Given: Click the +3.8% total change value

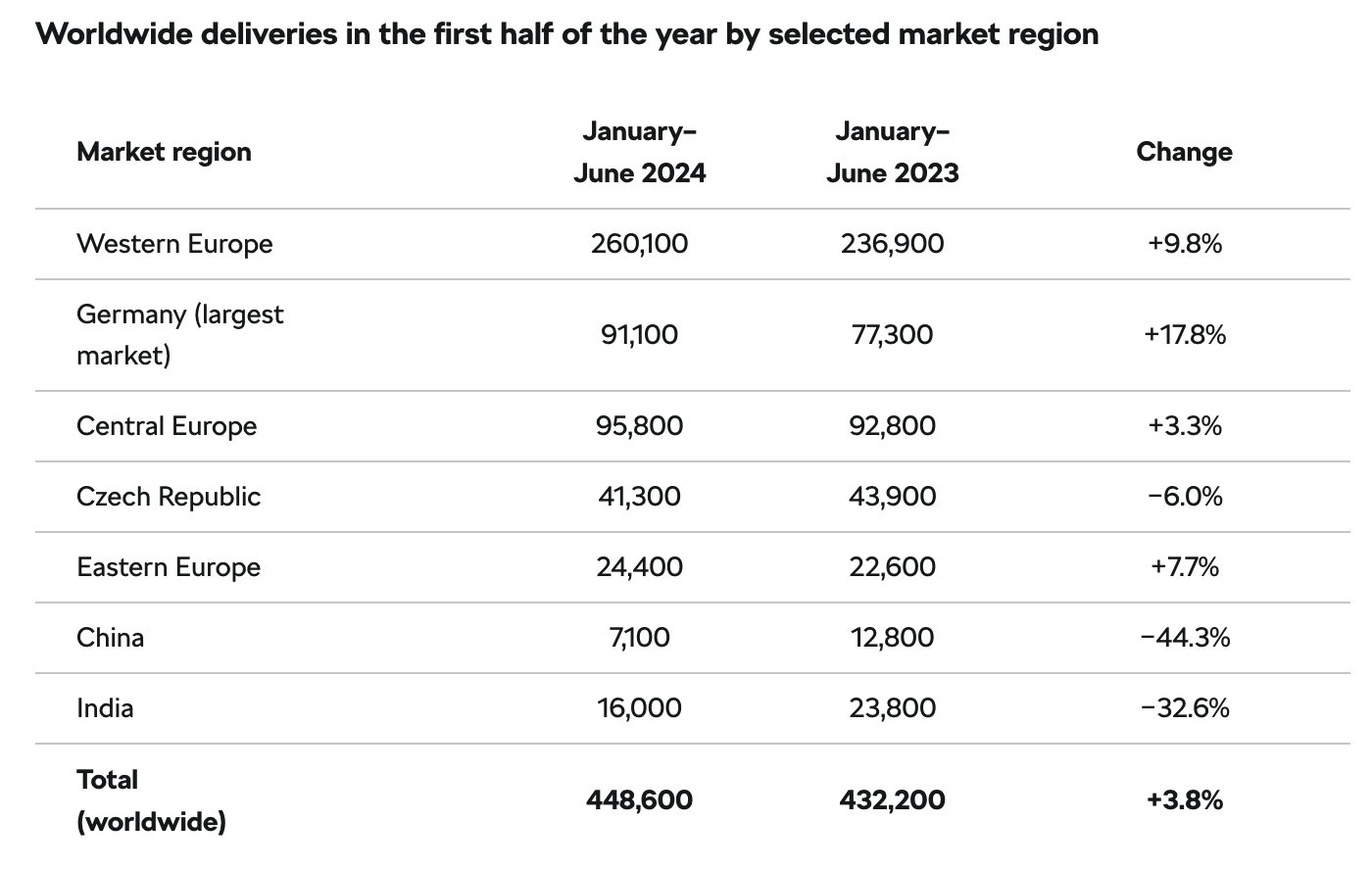Looking at the screenshot, I should [1184, 800].
